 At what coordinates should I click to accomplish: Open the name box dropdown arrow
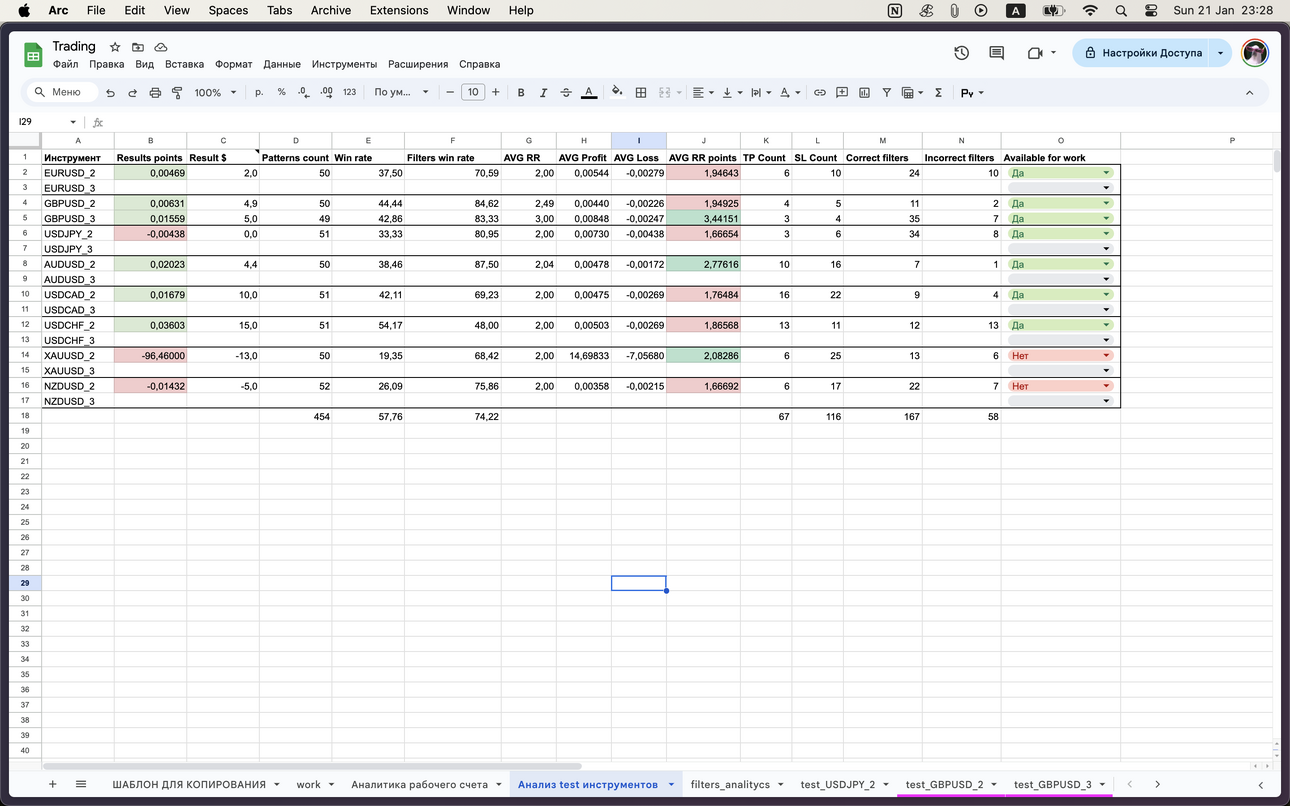[x=73, y=122]
